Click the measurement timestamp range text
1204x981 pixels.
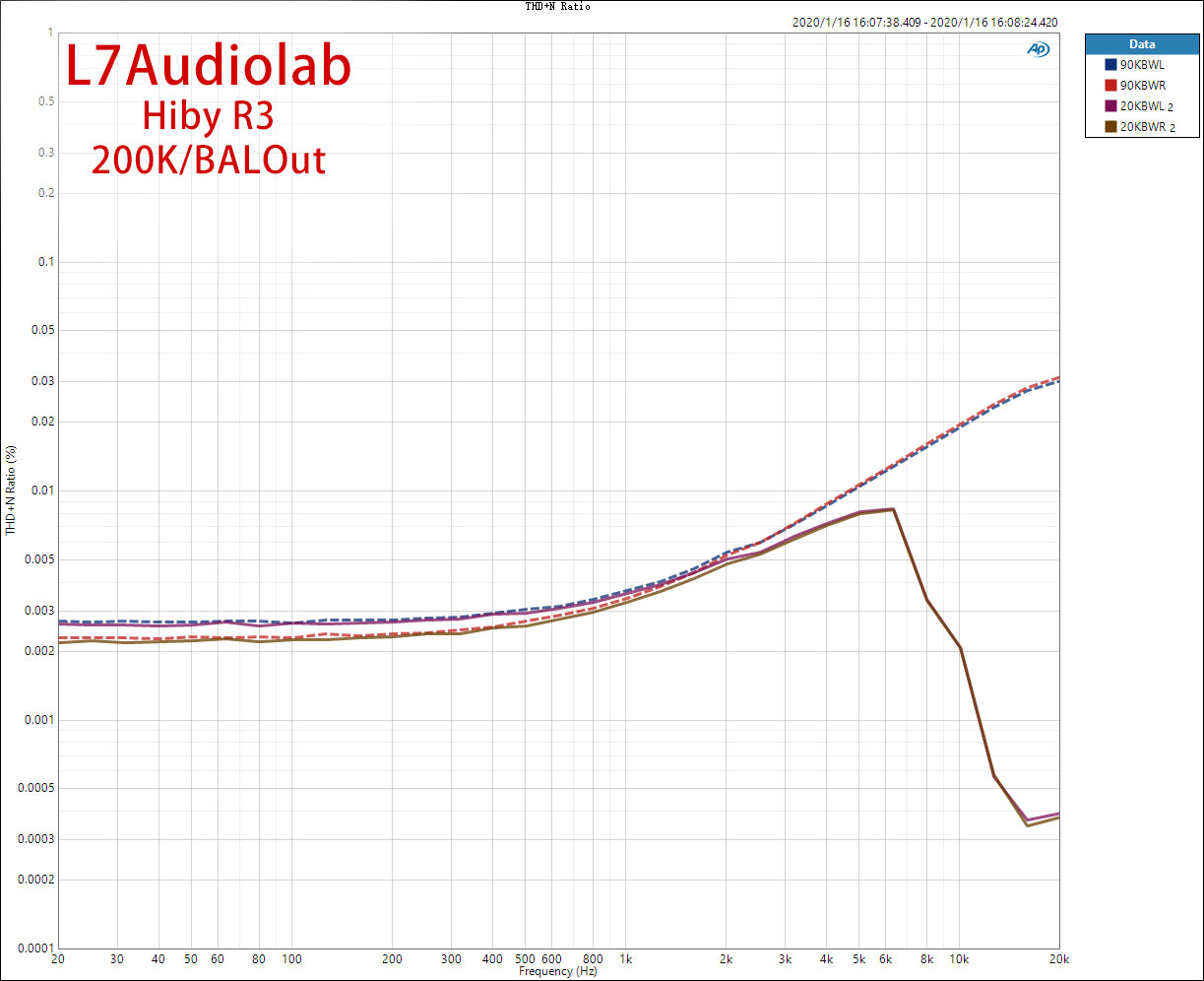pos(924,22)
